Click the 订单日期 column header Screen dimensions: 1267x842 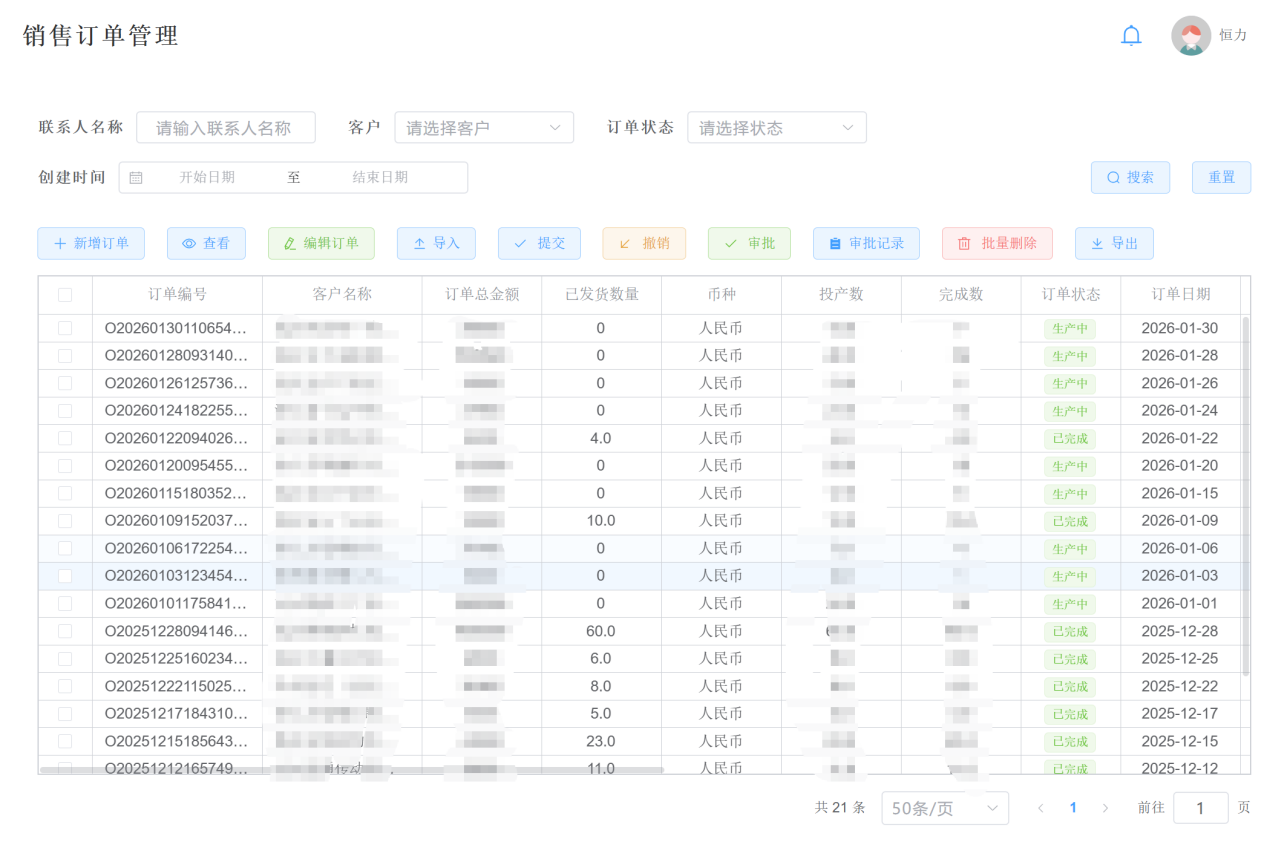[1180, 295]
